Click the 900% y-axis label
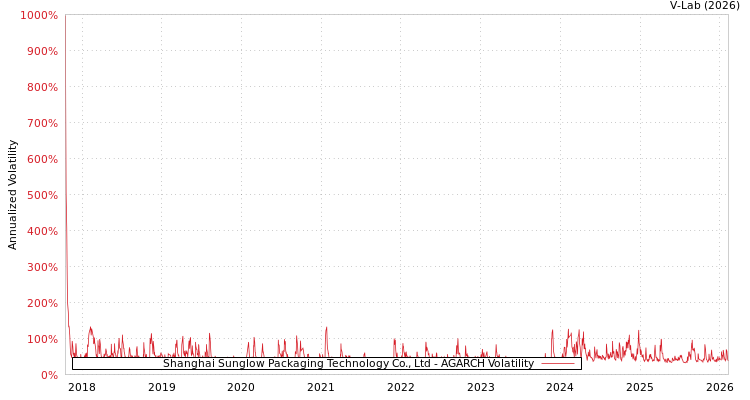Image resolution: width=750 pixels, height=400 pixels. 41,51
